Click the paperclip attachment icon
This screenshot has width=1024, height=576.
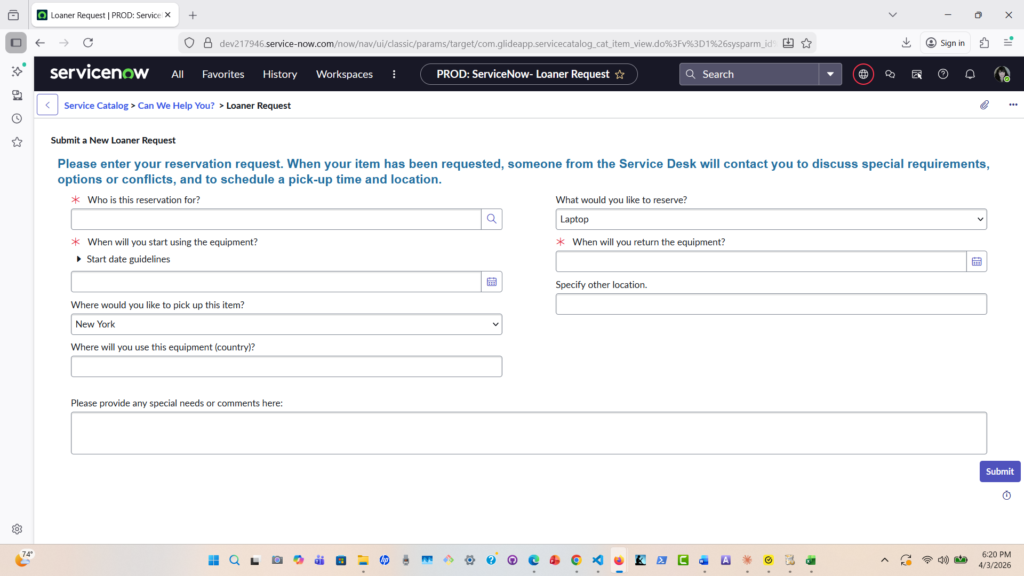pos(984,105)
